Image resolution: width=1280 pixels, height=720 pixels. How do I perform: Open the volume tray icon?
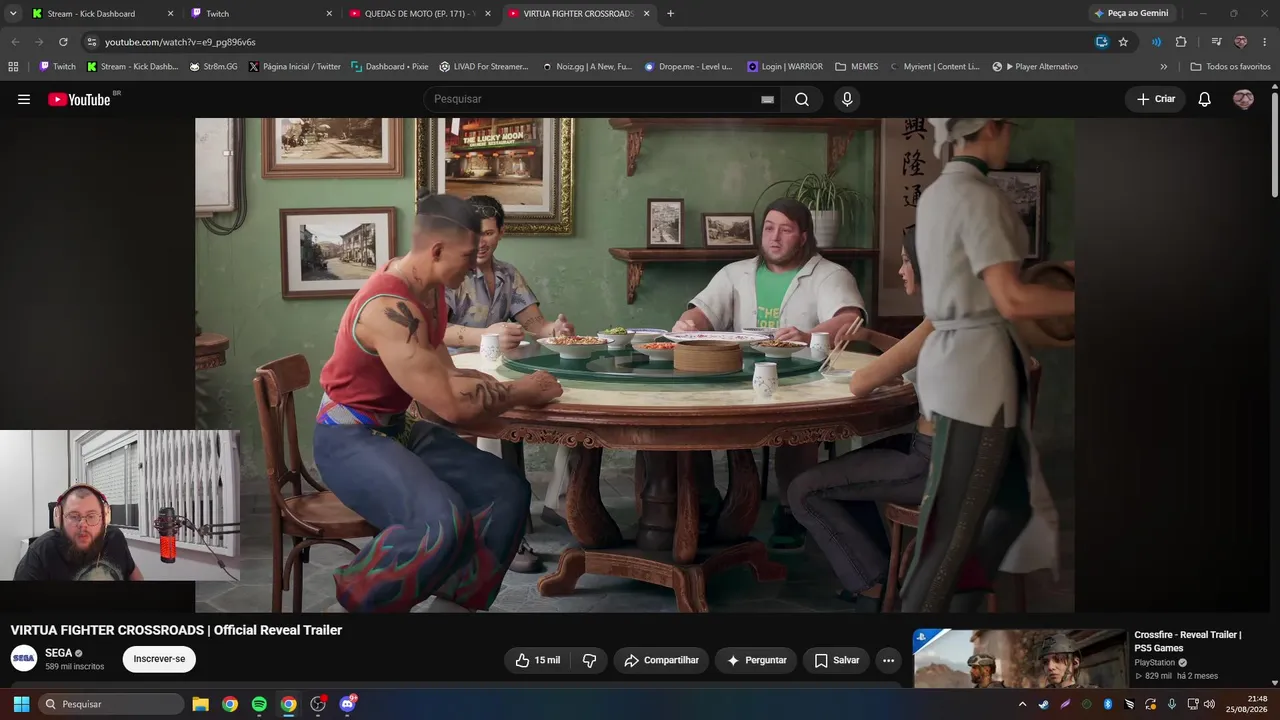click(x=1210, y=704)
